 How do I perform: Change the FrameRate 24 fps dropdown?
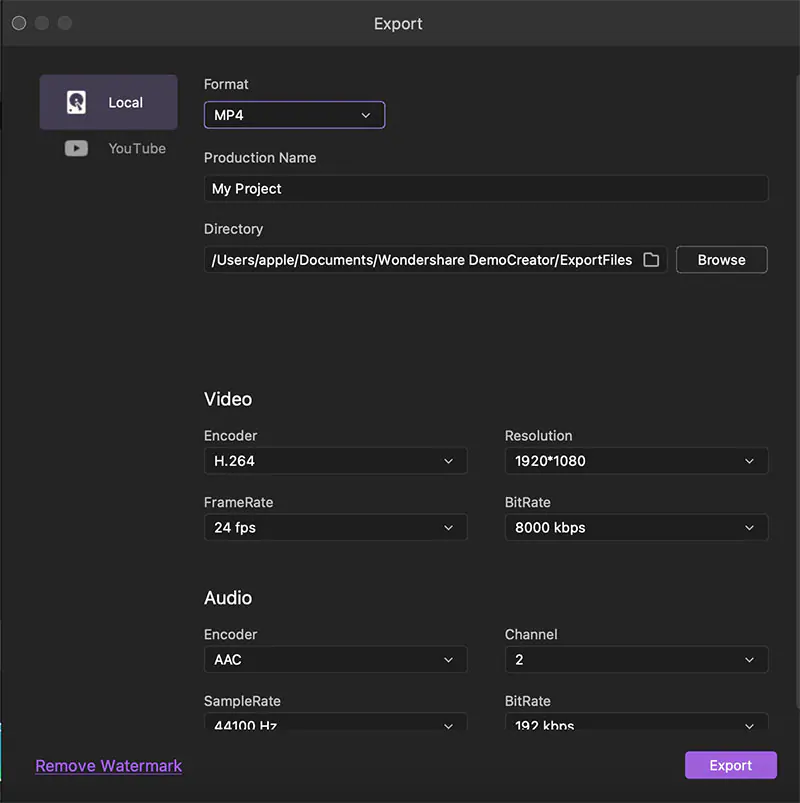tap(335, 527)
